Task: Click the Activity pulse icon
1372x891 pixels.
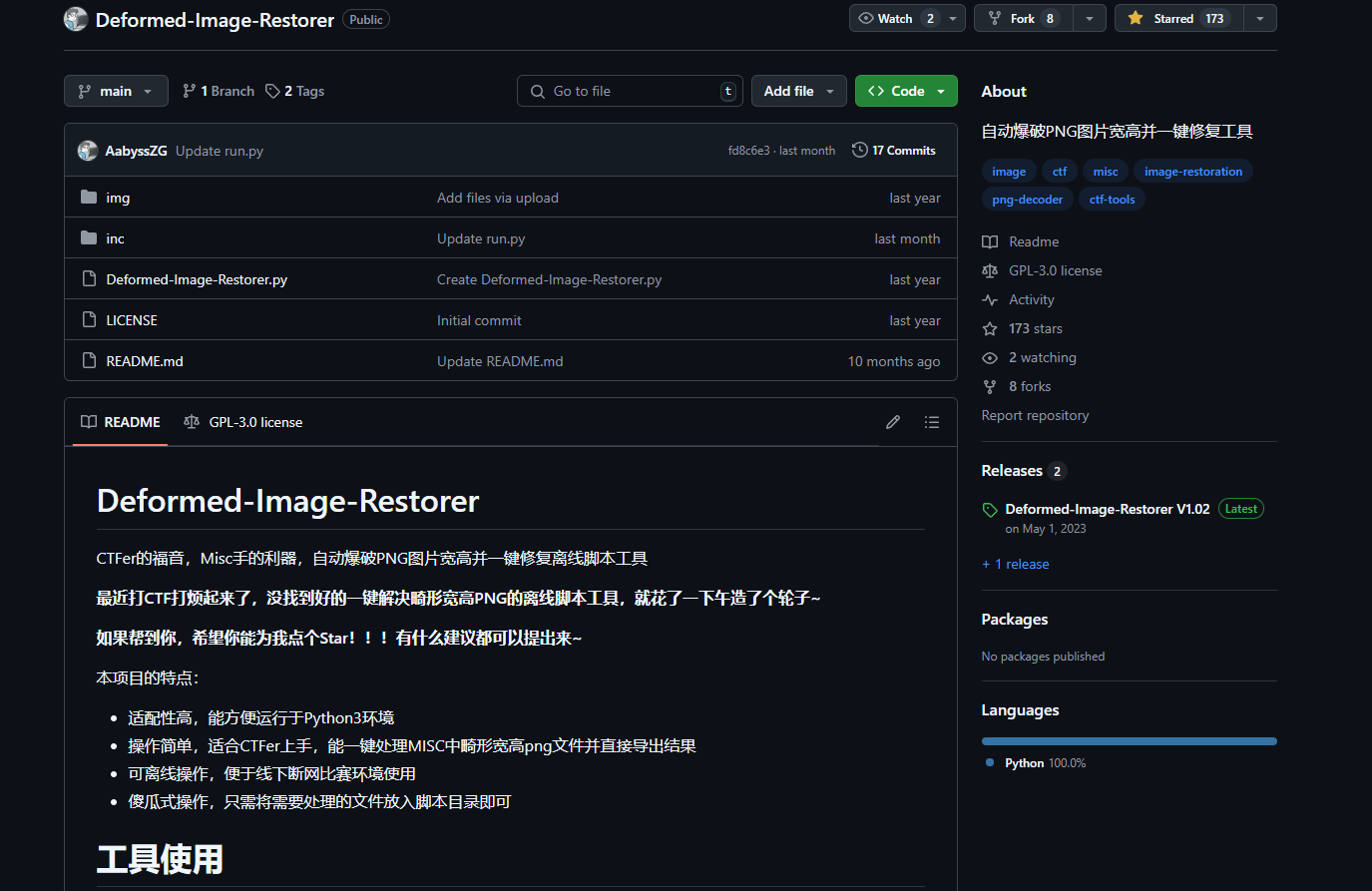Action: (990, 299)
